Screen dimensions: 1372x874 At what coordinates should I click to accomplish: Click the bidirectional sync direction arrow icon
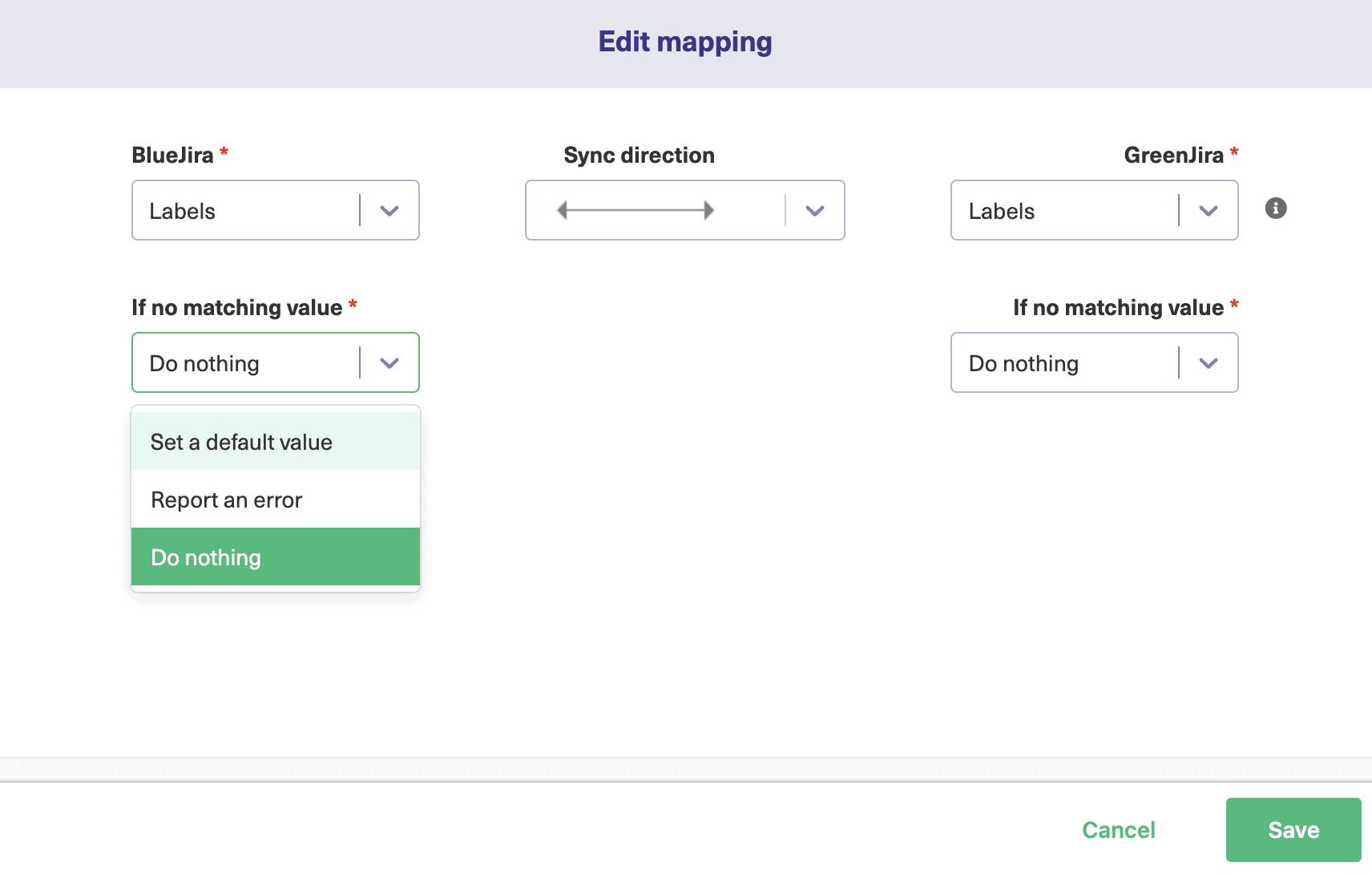click(x=636, y=210)
